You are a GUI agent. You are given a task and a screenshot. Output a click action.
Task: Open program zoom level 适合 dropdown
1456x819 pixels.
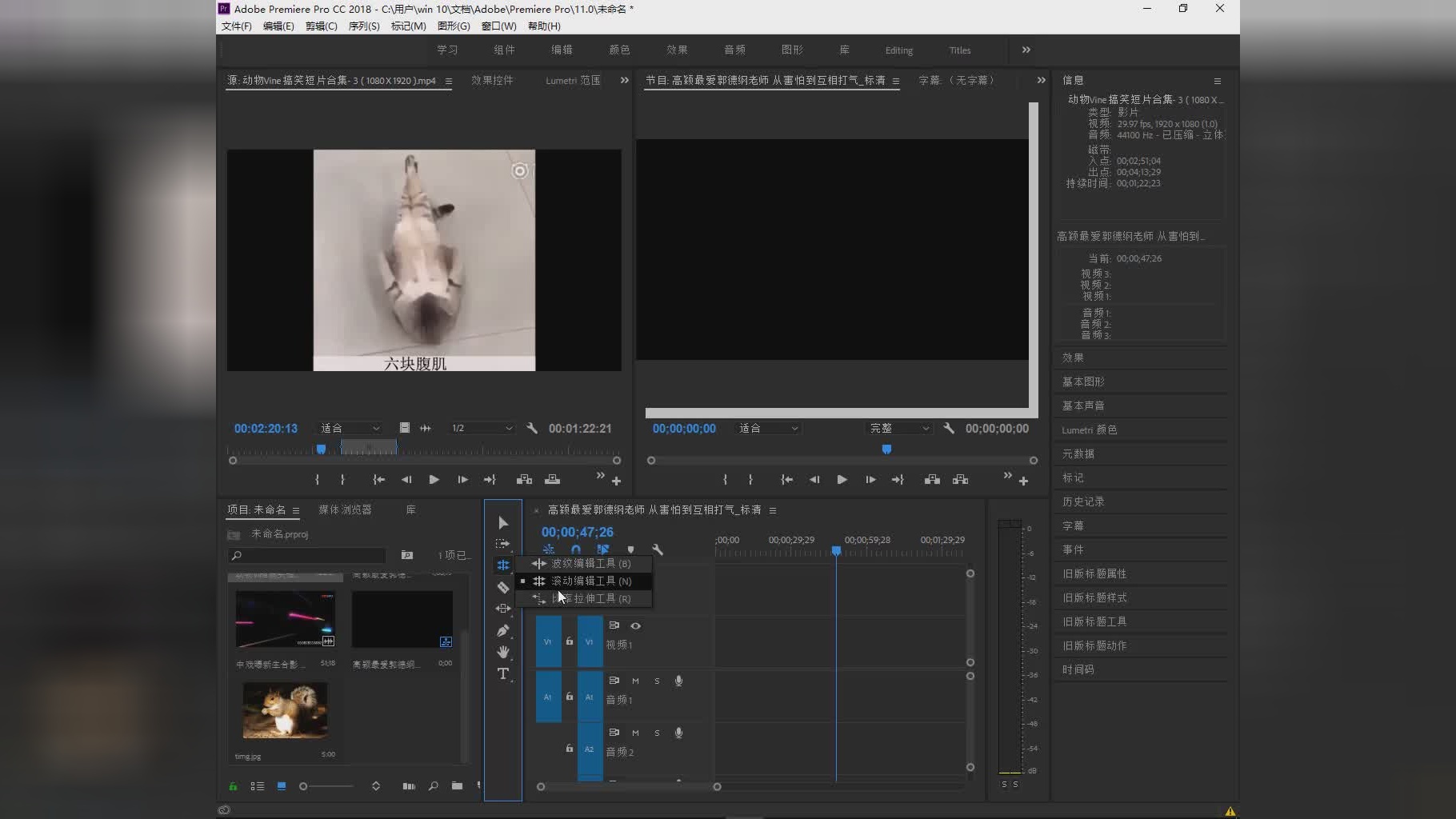[x=768, y=428]
